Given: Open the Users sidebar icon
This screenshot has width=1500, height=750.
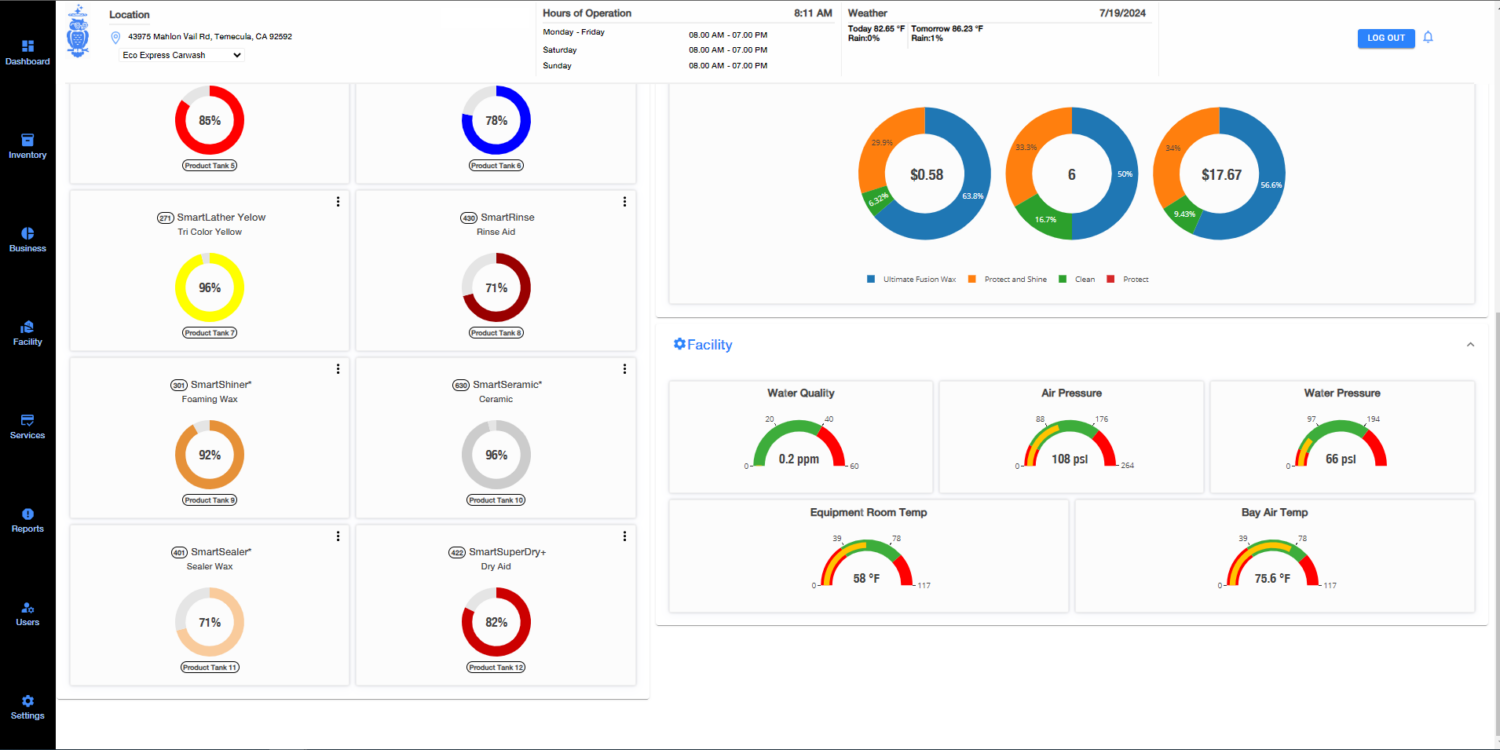Looking at the screenshot, I should click(27, 608).
